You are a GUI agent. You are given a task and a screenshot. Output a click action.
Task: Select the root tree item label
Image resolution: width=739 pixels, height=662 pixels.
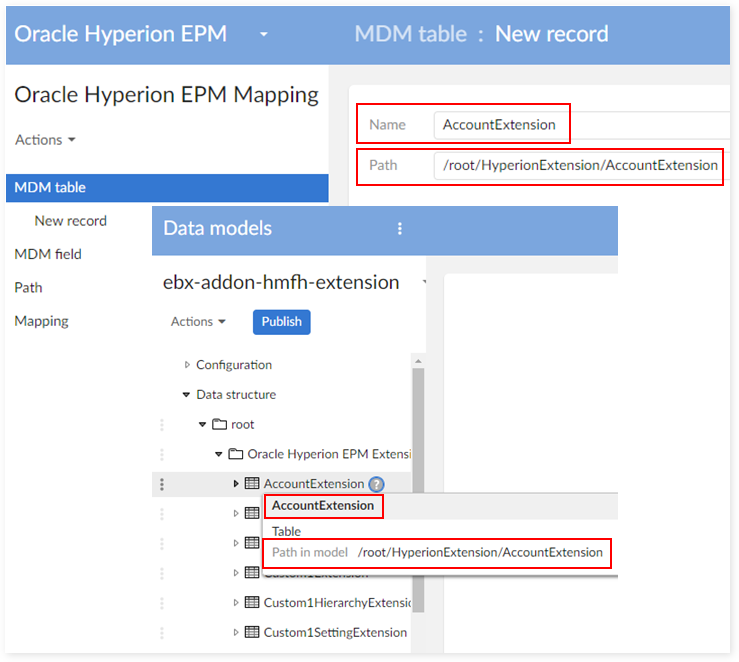[242, 425]
